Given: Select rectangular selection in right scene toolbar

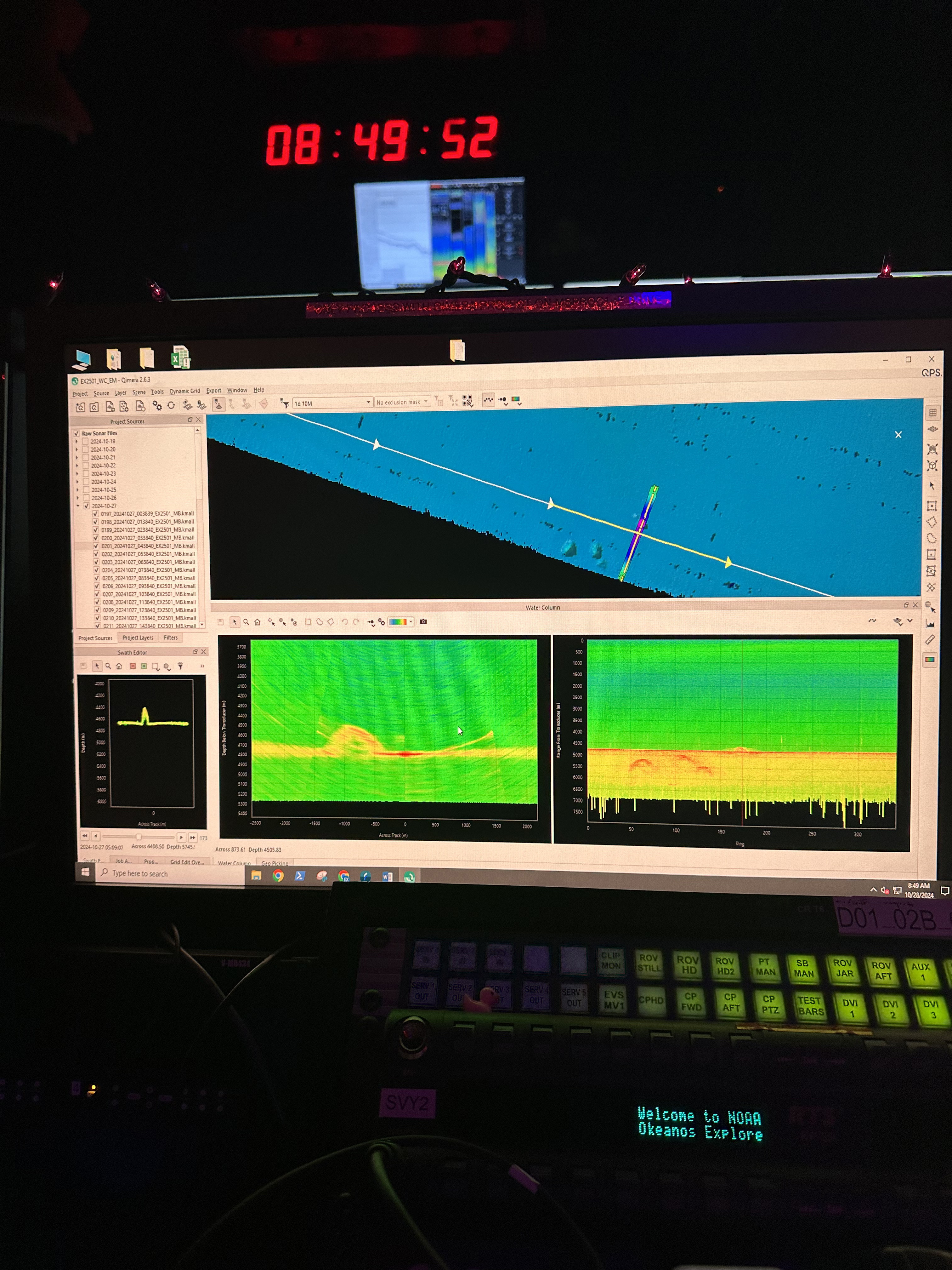Looking at the screenshot, I should point(932,506).
